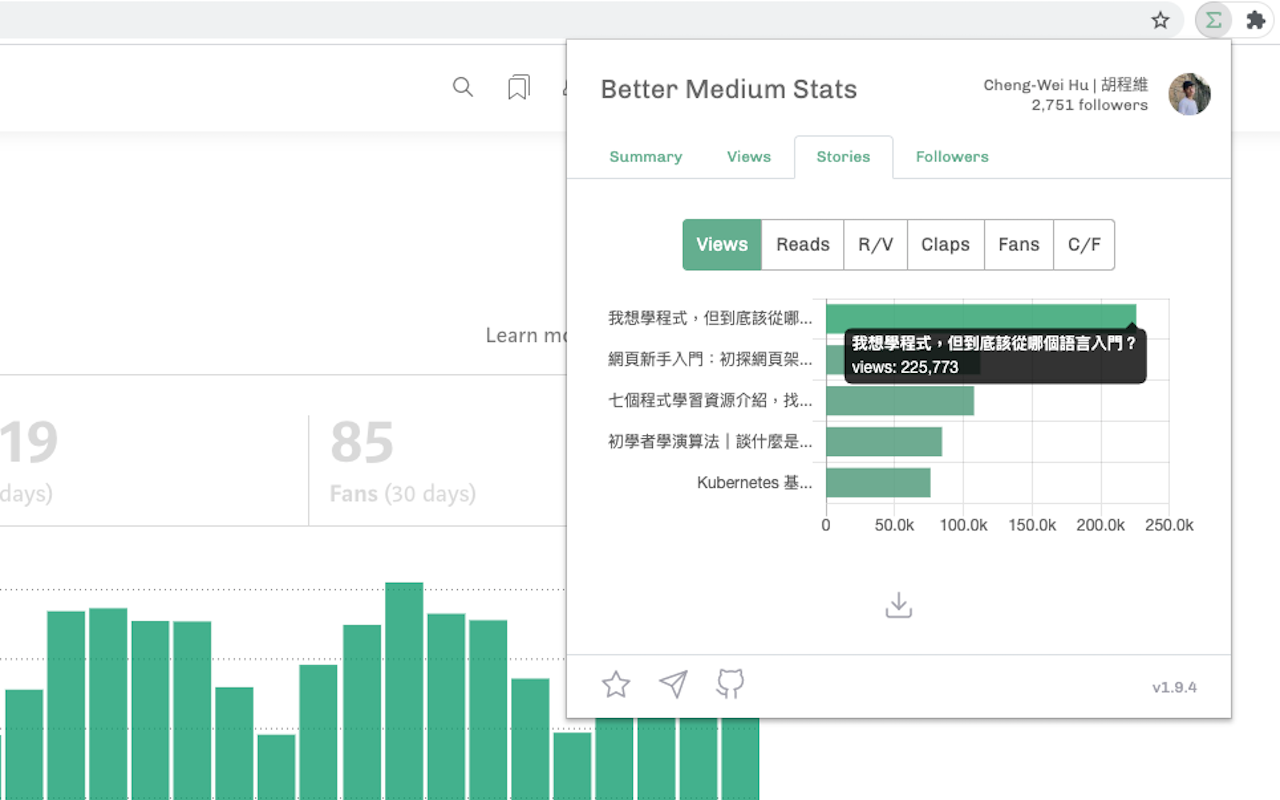Screen dimensions: 1280x800
Task: Click the Kubernetes 基... story label
Action: click(x=755, y=482)
